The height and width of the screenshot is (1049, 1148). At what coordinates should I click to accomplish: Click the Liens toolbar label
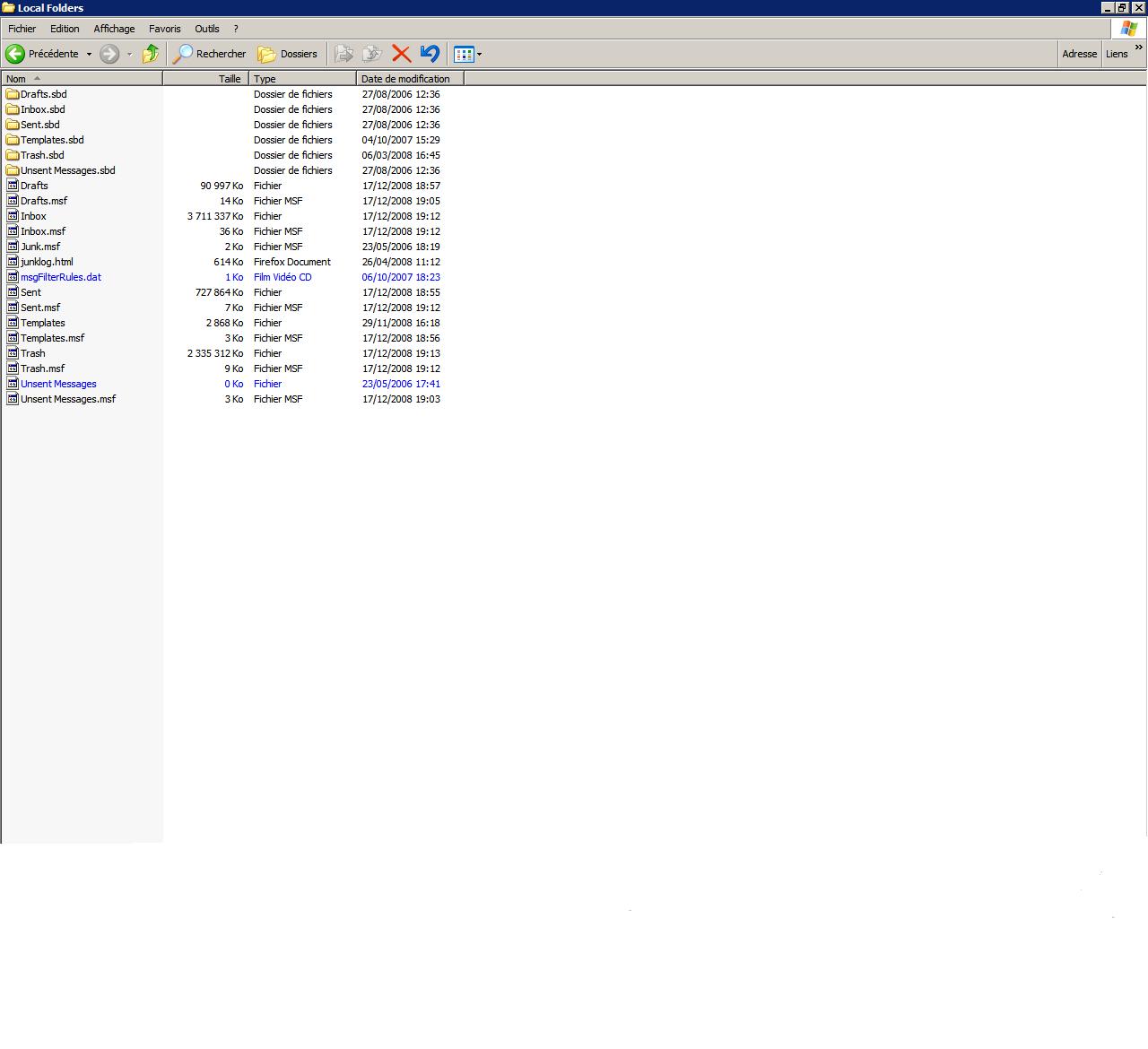coord(1117,54)
